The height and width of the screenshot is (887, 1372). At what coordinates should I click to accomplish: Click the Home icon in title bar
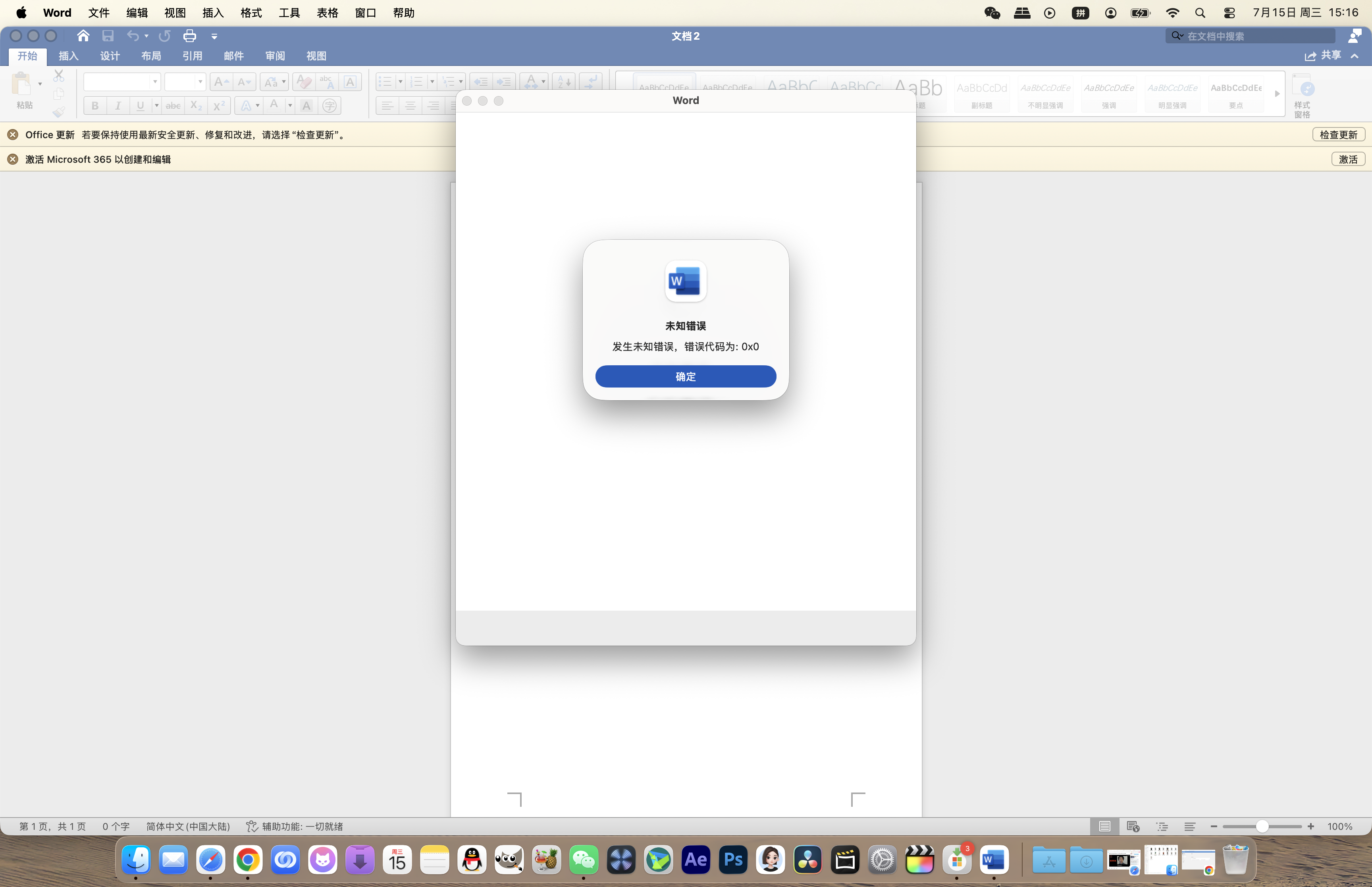click(x=83, y=36)
